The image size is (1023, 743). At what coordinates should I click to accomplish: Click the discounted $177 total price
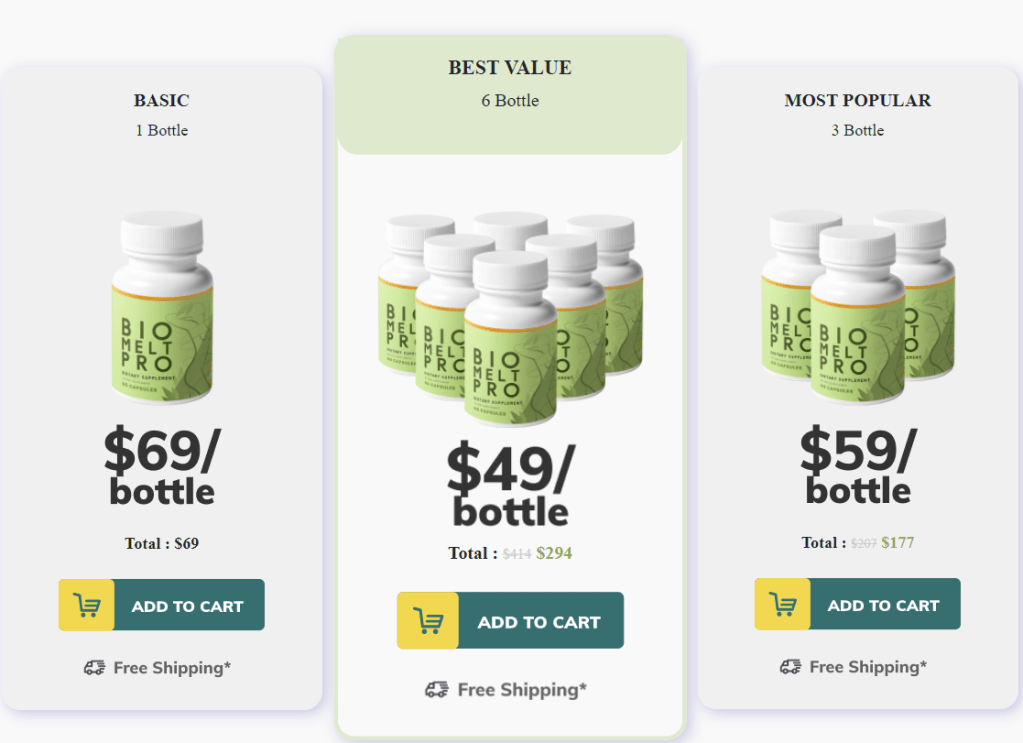[x=897, y=543]
